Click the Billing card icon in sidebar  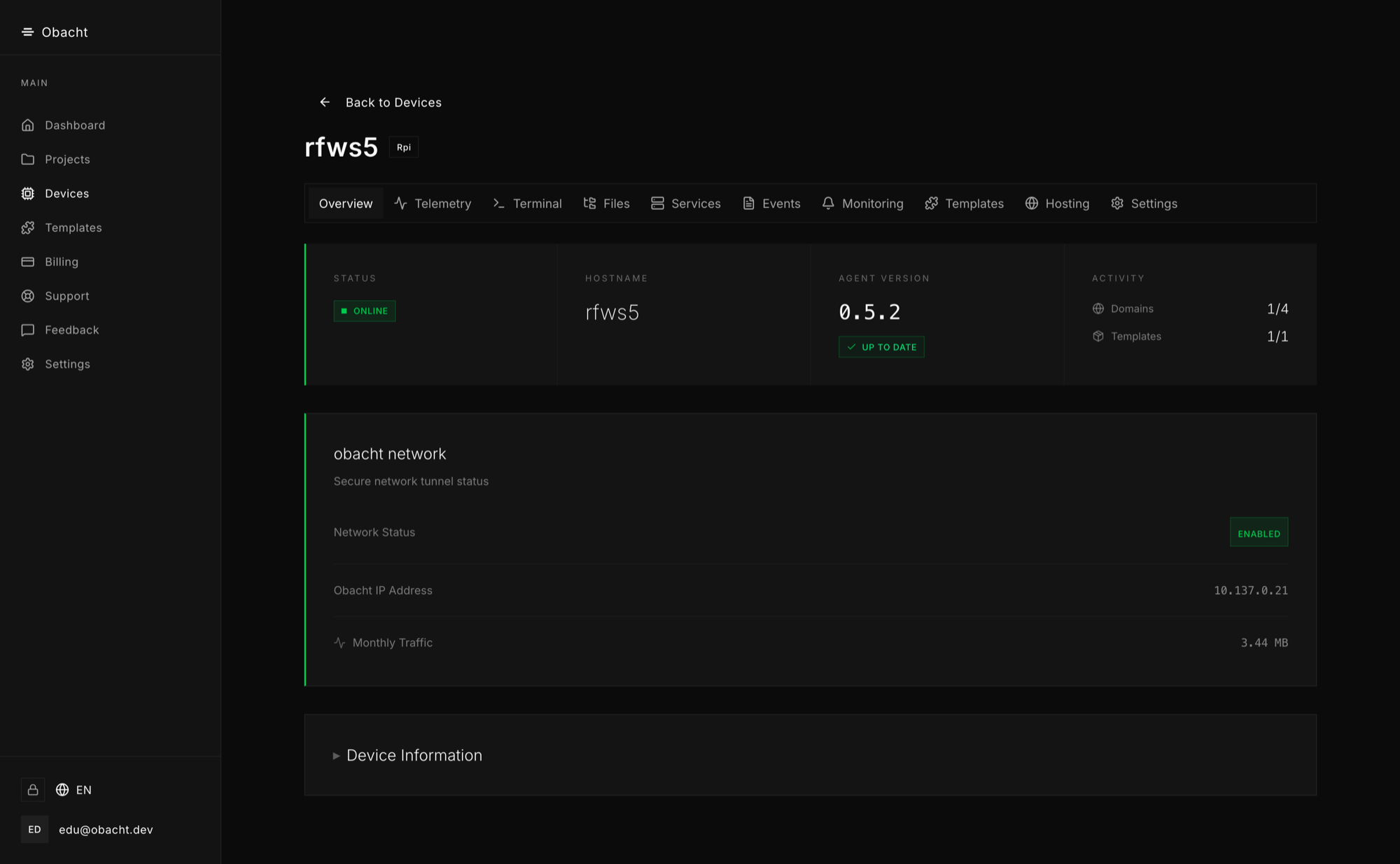[x=27, y=262]
